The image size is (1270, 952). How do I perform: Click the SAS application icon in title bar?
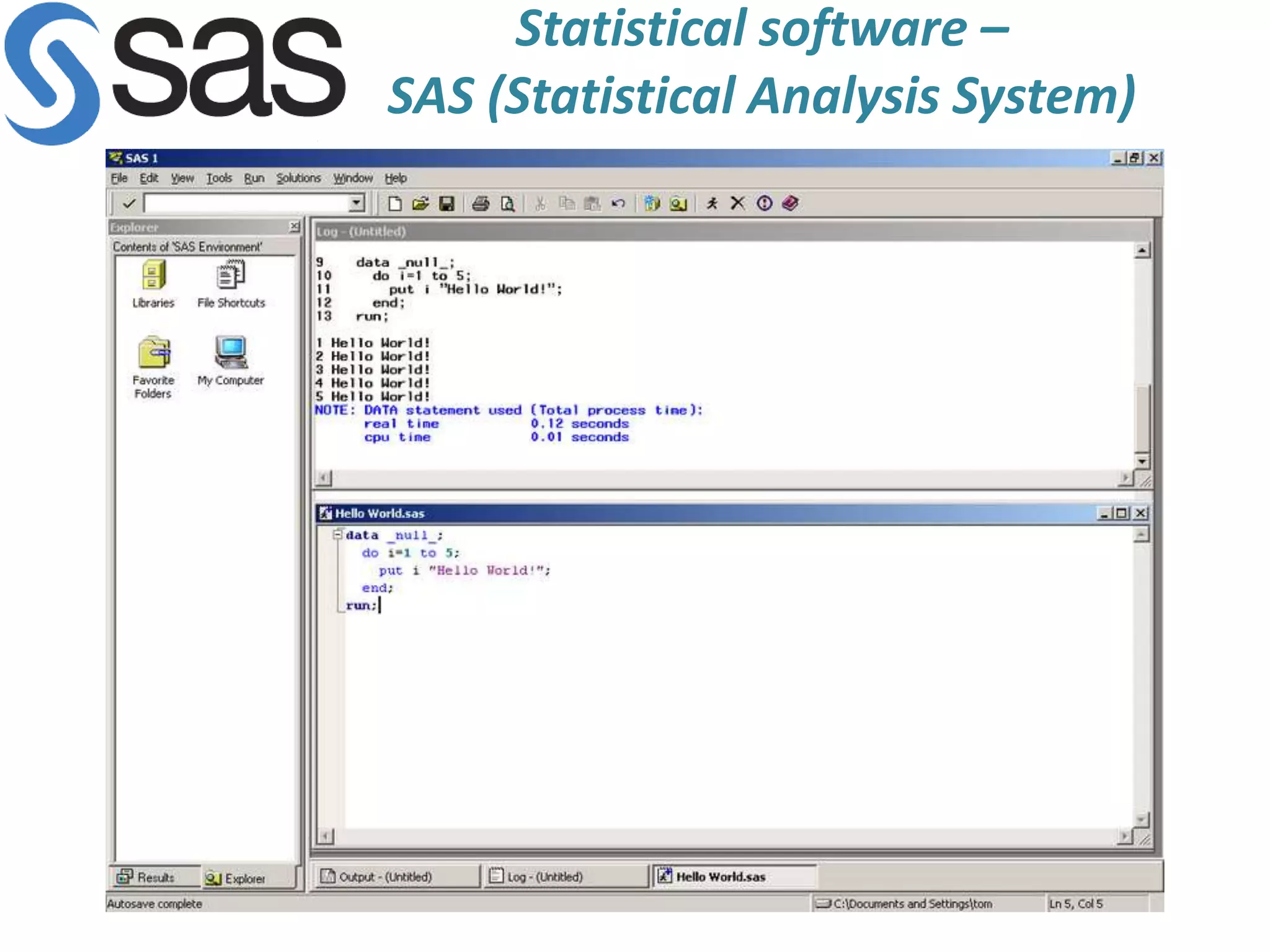(x=115, y=158)
